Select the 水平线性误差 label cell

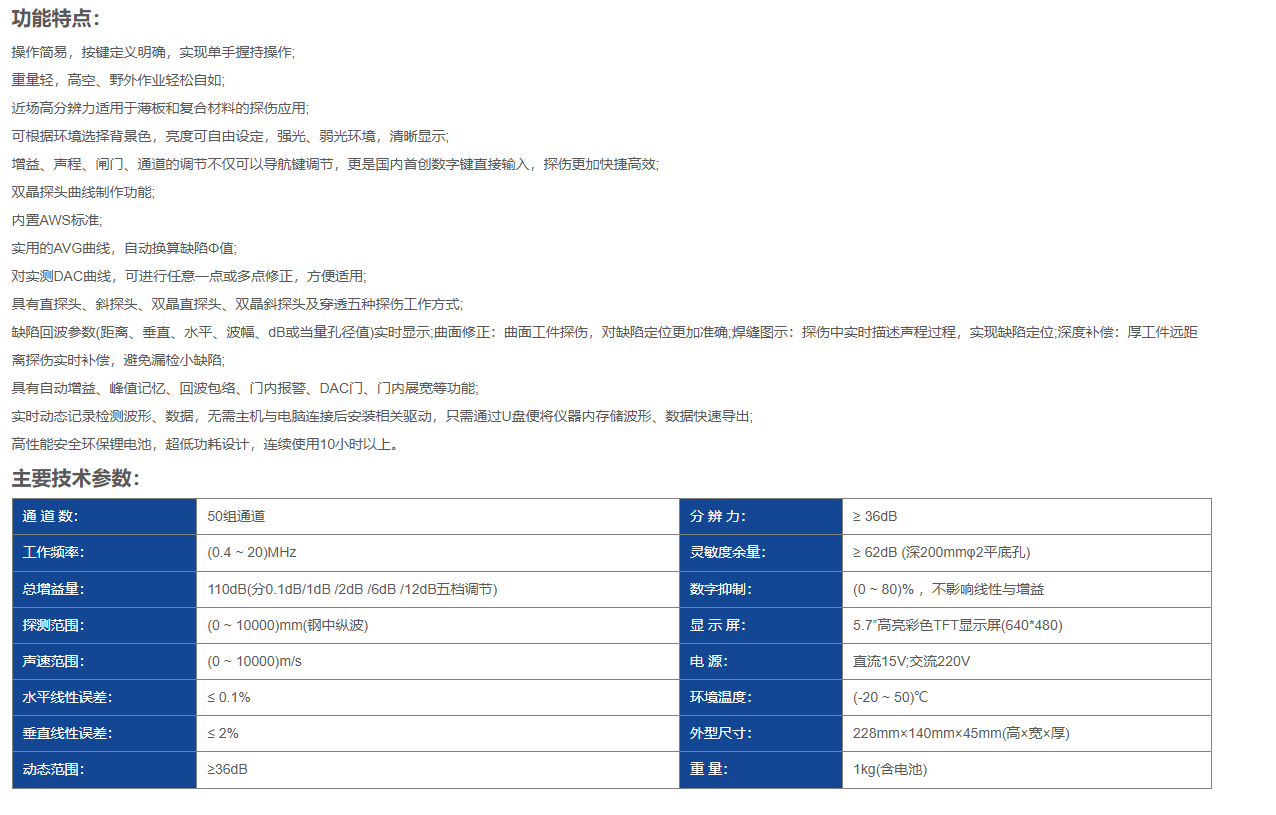[x=104, y=697]
